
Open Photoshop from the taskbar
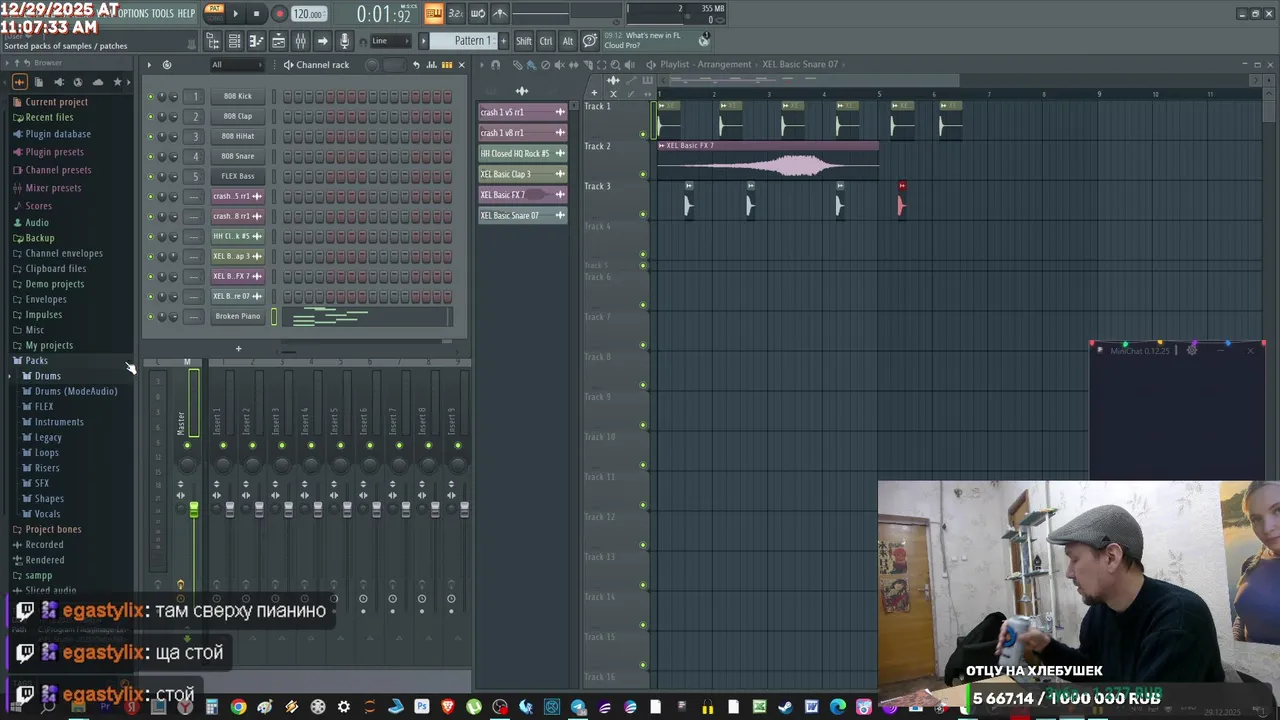click(x=422, y=707)
